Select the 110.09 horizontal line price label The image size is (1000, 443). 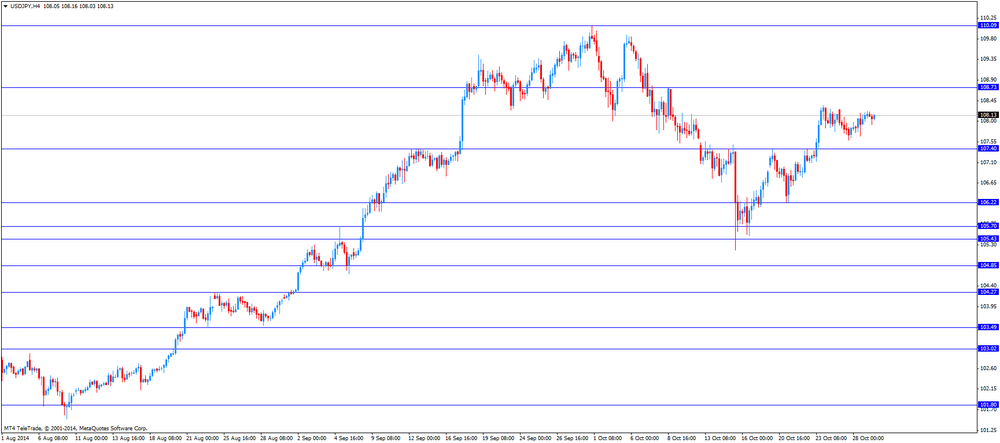pyautogui.click(x=988, y=25)
